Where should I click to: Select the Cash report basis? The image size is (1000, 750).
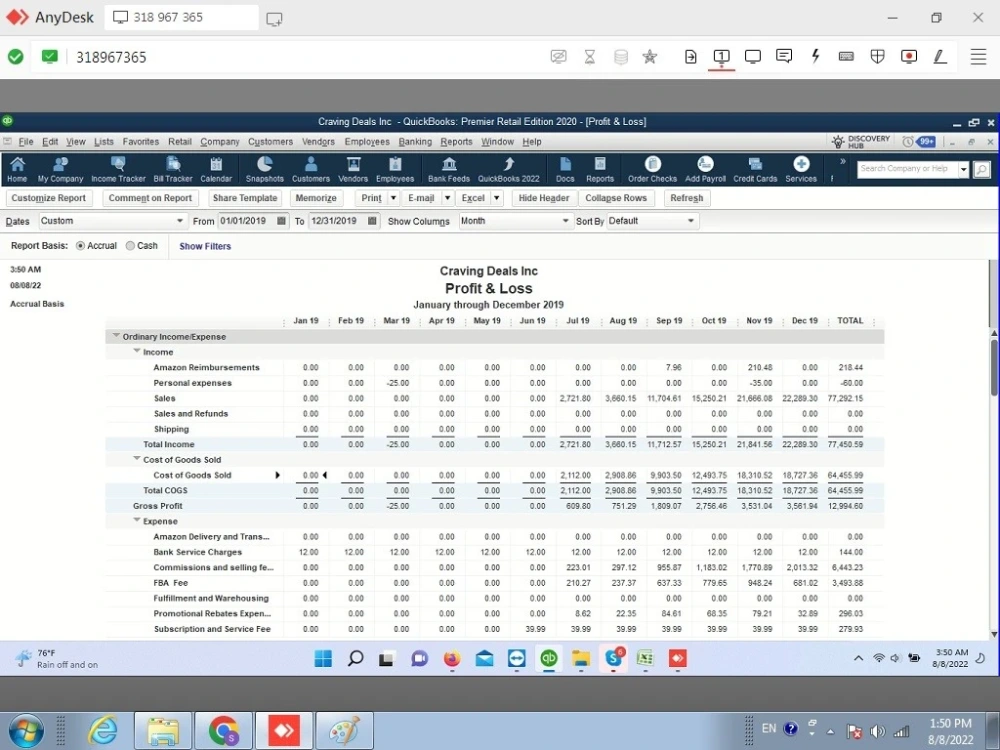click(131, 246)
